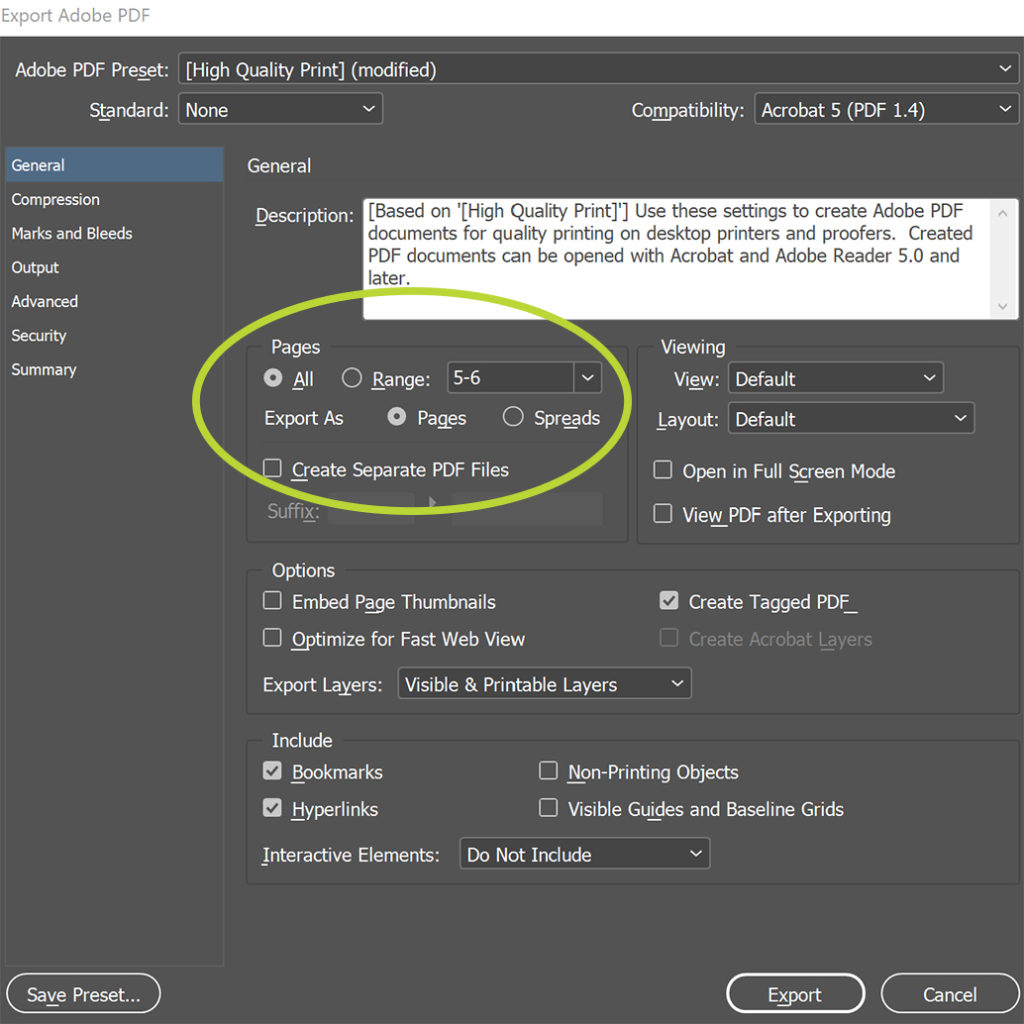Image resolution: width=1024 pixels, height=1024 pixels.
Task: Open the Export Layers dropdown
Action: tap(545, 683)
